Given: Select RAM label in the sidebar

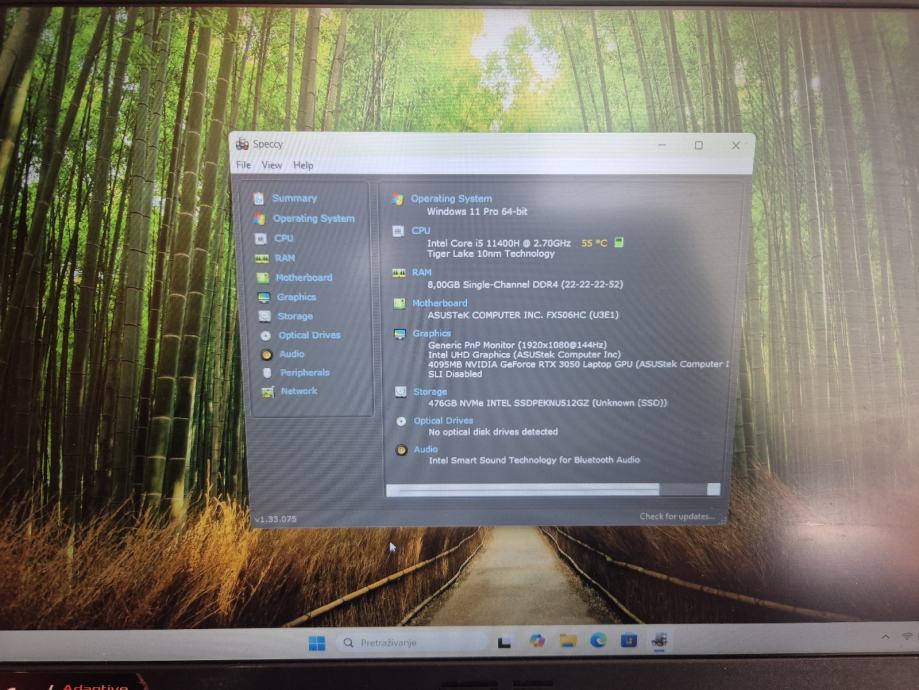Looking at the screenshot, I should [x=285, y=258].
